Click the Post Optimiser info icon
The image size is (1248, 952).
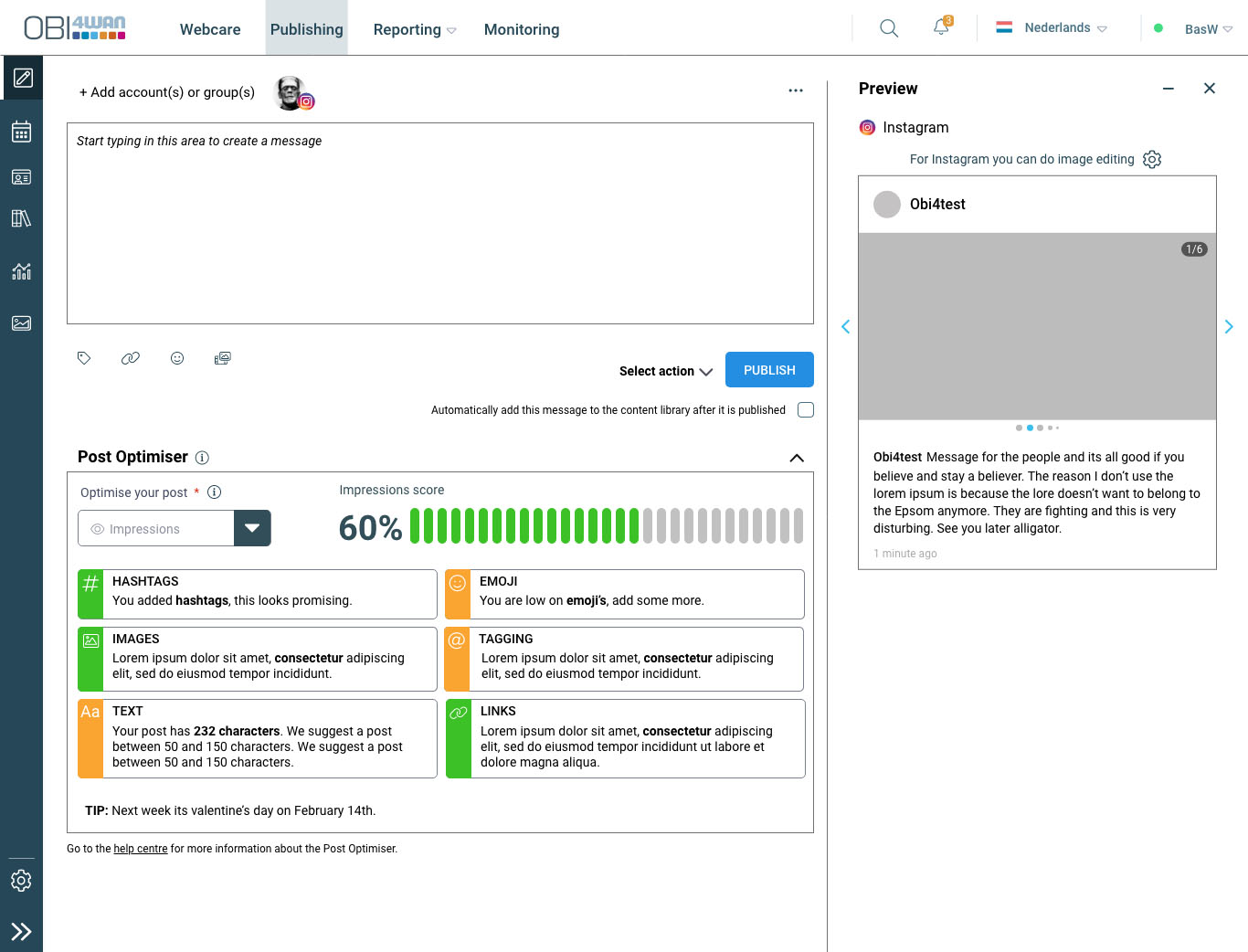pos(203,458)
